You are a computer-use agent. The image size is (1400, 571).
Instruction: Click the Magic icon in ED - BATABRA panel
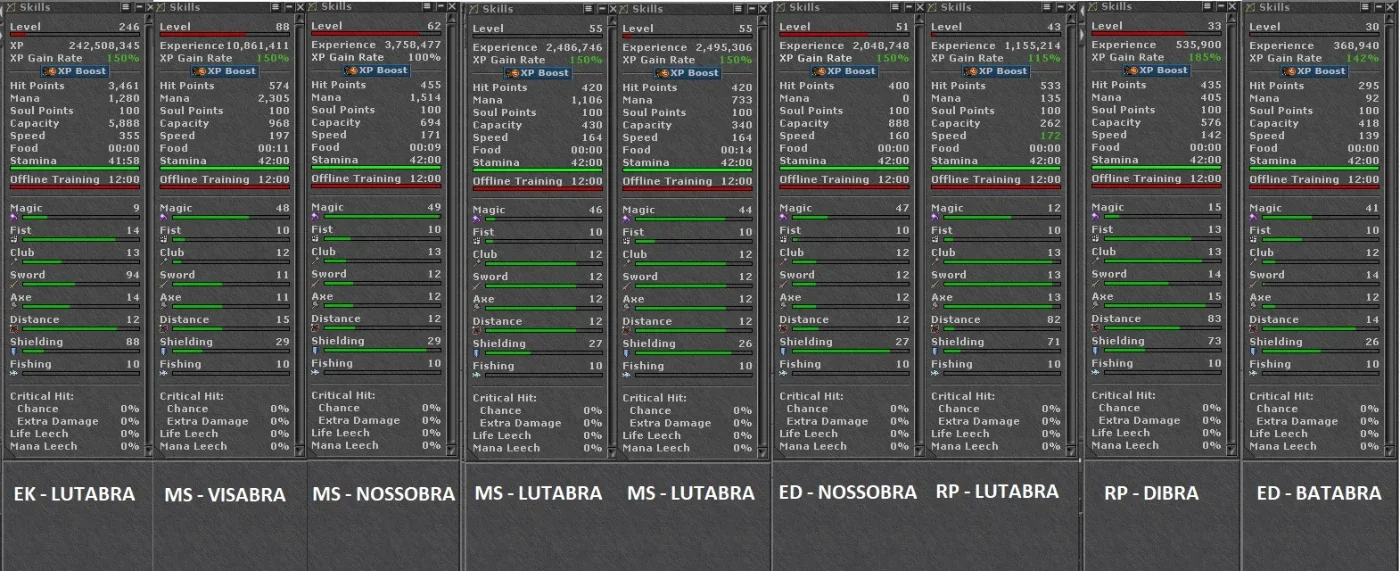pyautogui.click(x=1253, y=217)
